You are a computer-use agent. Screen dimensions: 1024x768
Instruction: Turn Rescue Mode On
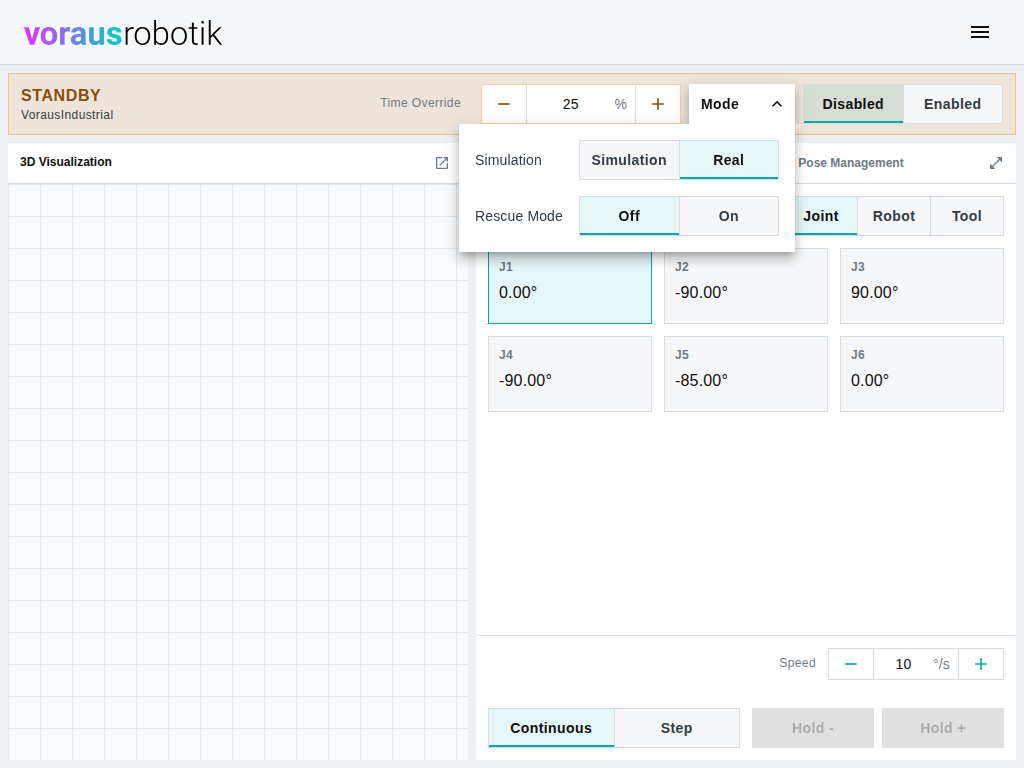pos(729,216)
